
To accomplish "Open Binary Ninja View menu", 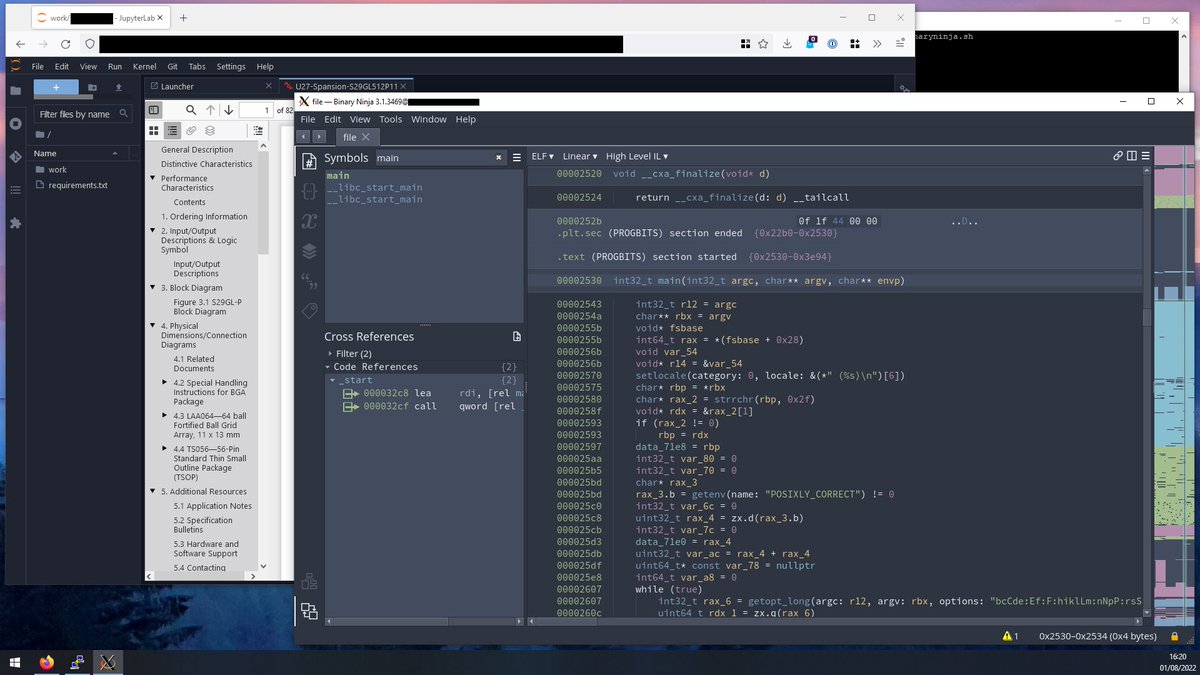I will pos(360,119).
